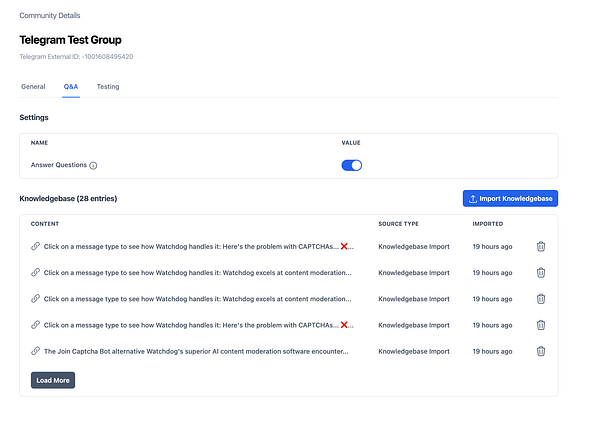
Task: Click link icon of Join Captcha Bot entry
Action: click(35, 351)
